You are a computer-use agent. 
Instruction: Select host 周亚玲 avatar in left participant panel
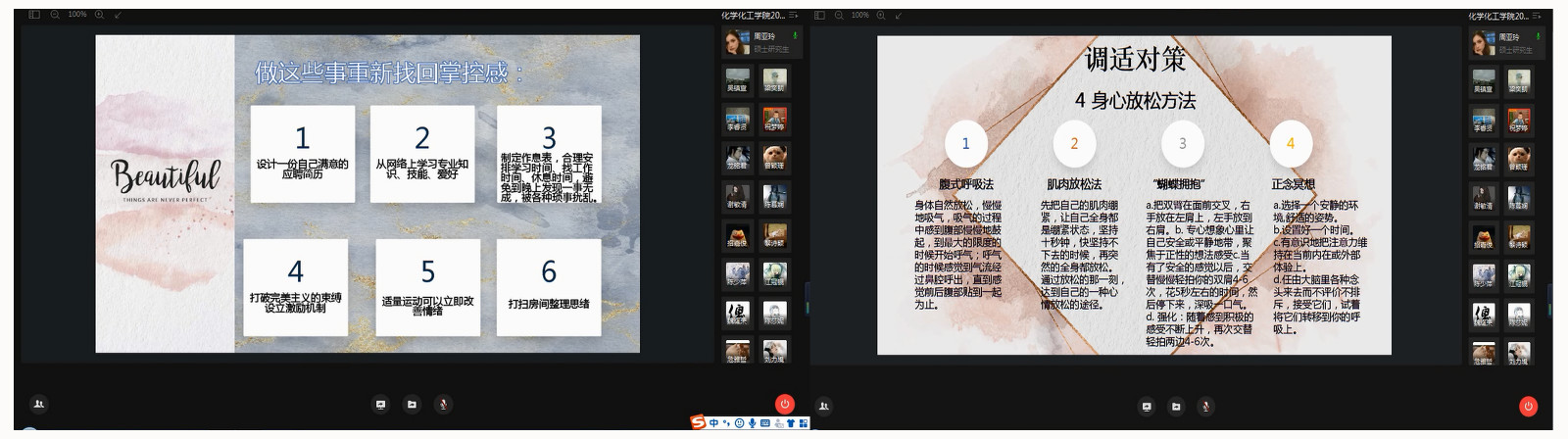(x=736, y=42)
